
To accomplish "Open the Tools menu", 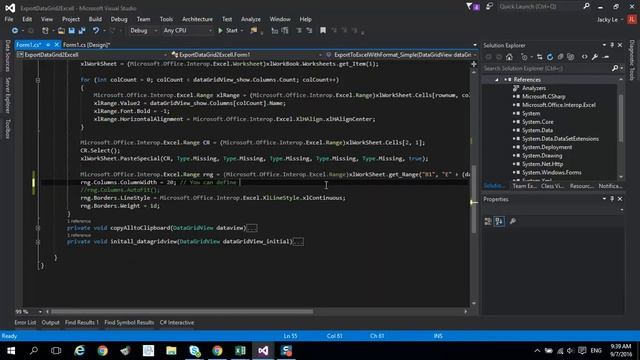I will [166, 19].
